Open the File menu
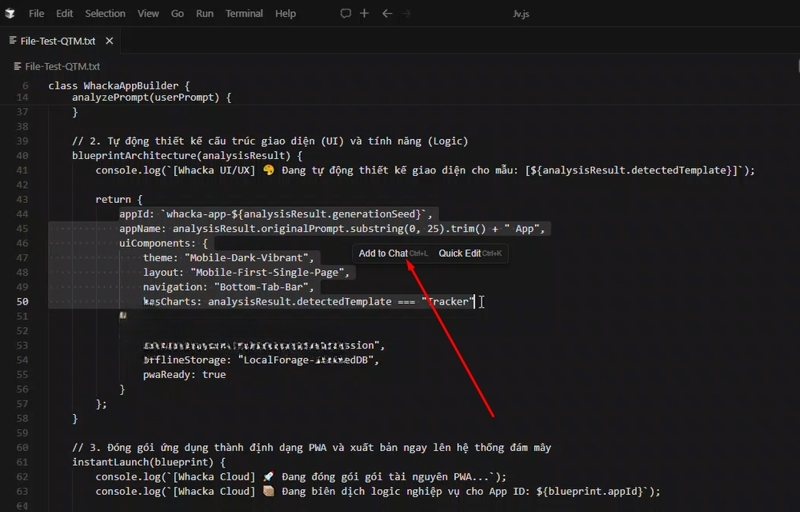Viewport: 800px width, 512px height. (x=36, y=14)
